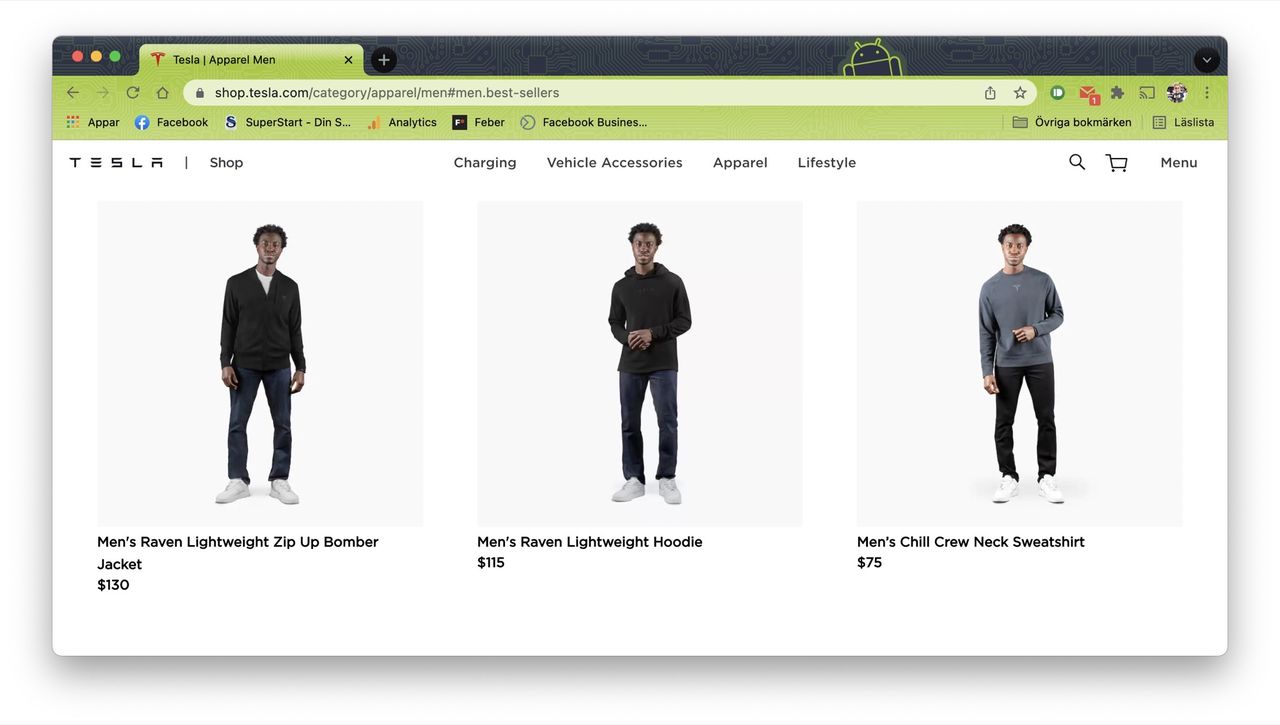The height and width of the screenshot is (725, 1280).
Task: Click the Men's Chill Crew Neck Sweatshirt title
Action: tap(970, 542)
